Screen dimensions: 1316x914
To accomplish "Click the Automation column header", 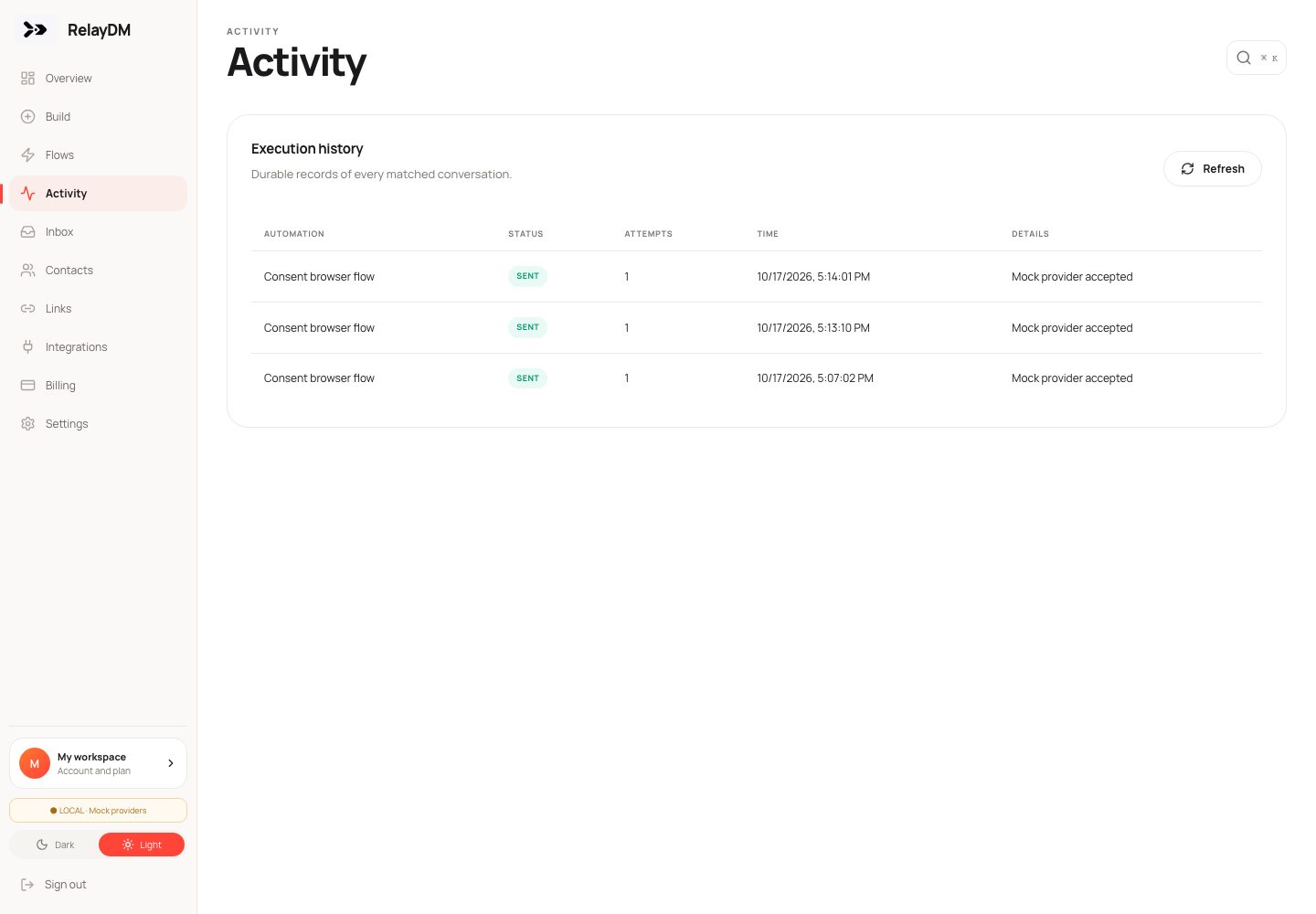I will point(294,234).
